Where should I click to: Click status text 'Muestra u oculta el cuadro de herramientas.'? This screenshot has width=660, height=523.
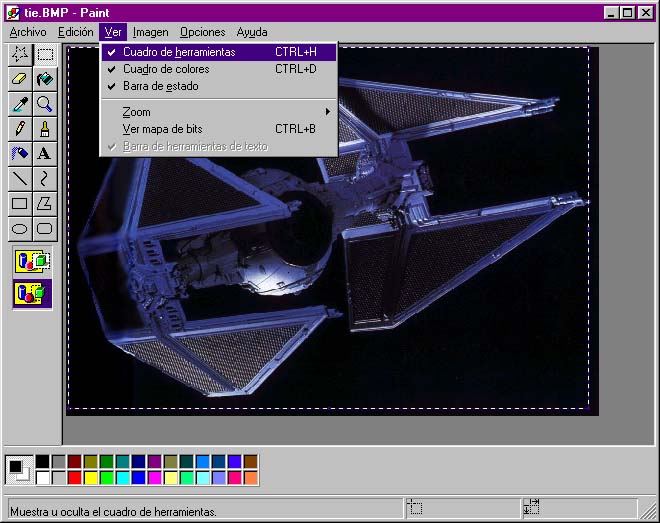point(113,512)
